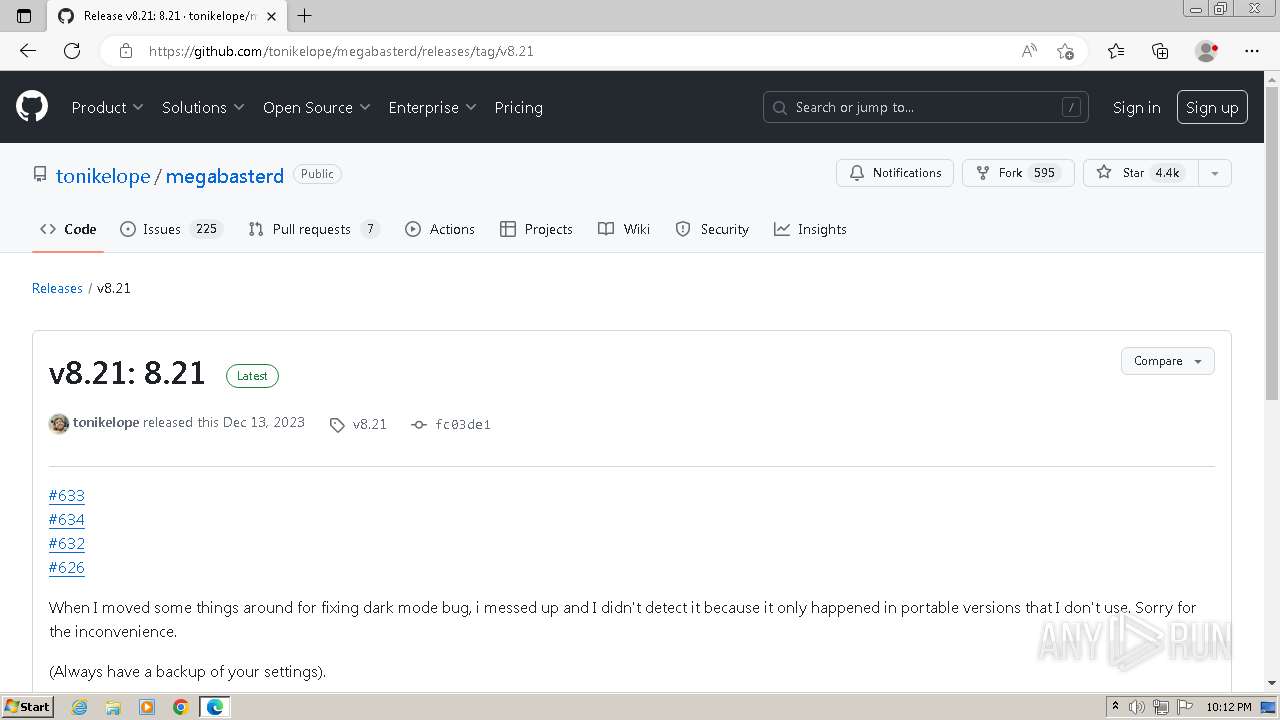Open the Projects tab
Screen dimensions: 1280x720
point(536,229)
